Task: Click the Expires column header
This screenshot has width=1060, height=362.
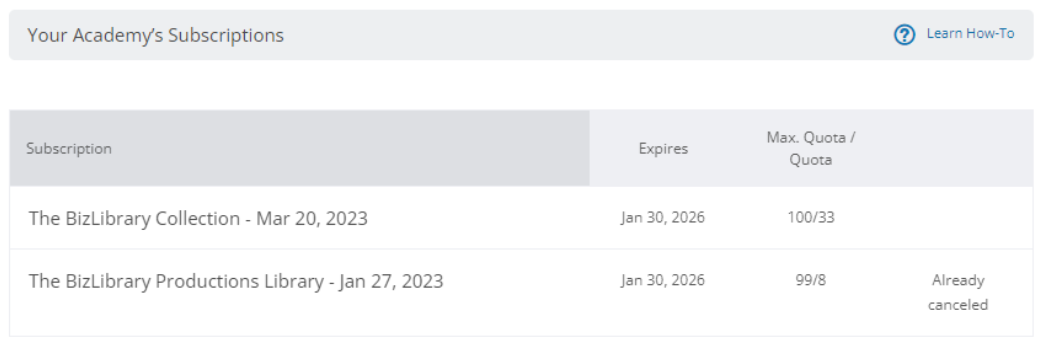Action: (663, 148)
